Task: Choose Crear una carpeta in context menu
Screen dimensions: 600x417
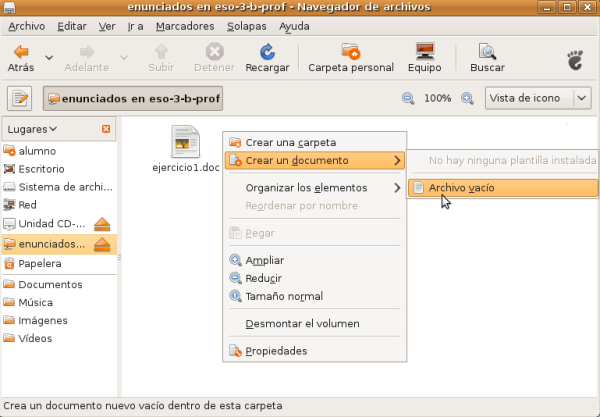Action: point(290,142)
